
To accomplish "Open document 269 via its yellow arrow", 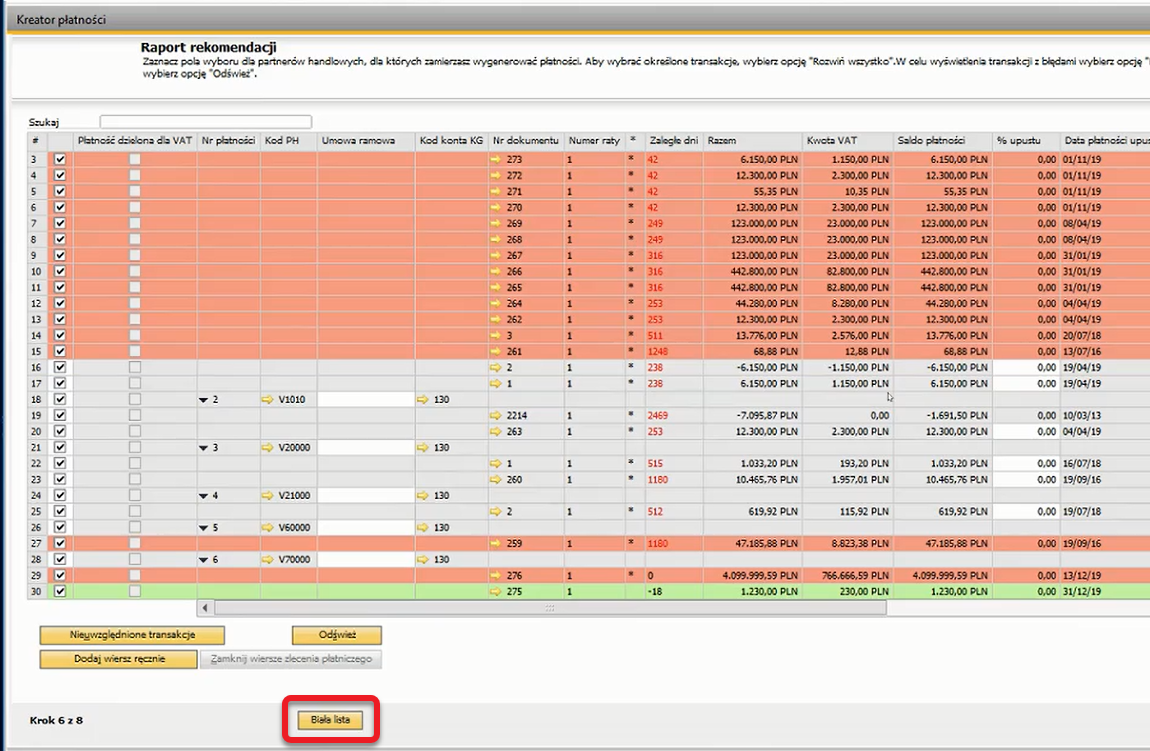I will coord(497,223).
